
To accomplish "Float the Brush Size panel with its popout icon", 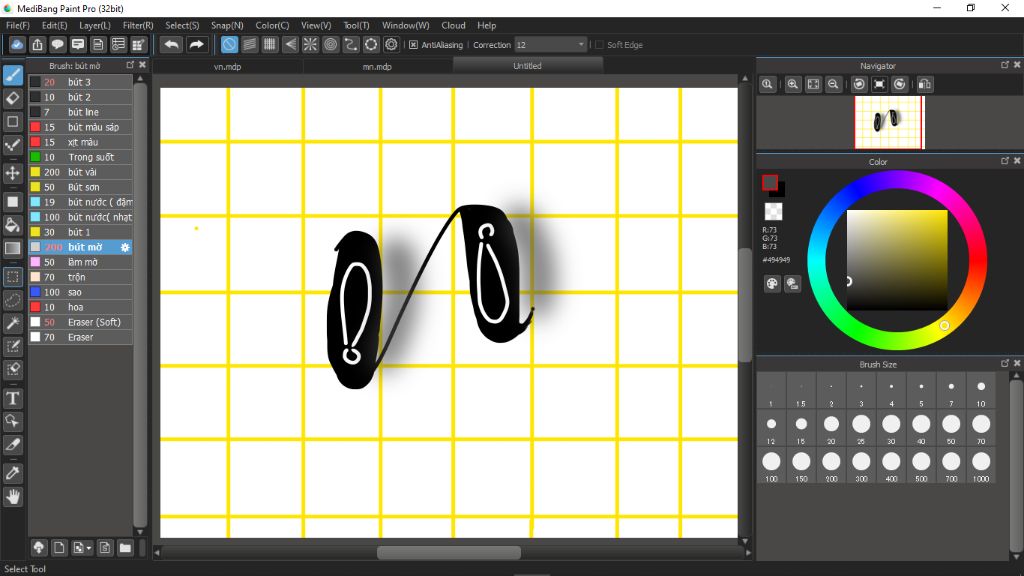I will (x=1004, y=363).
